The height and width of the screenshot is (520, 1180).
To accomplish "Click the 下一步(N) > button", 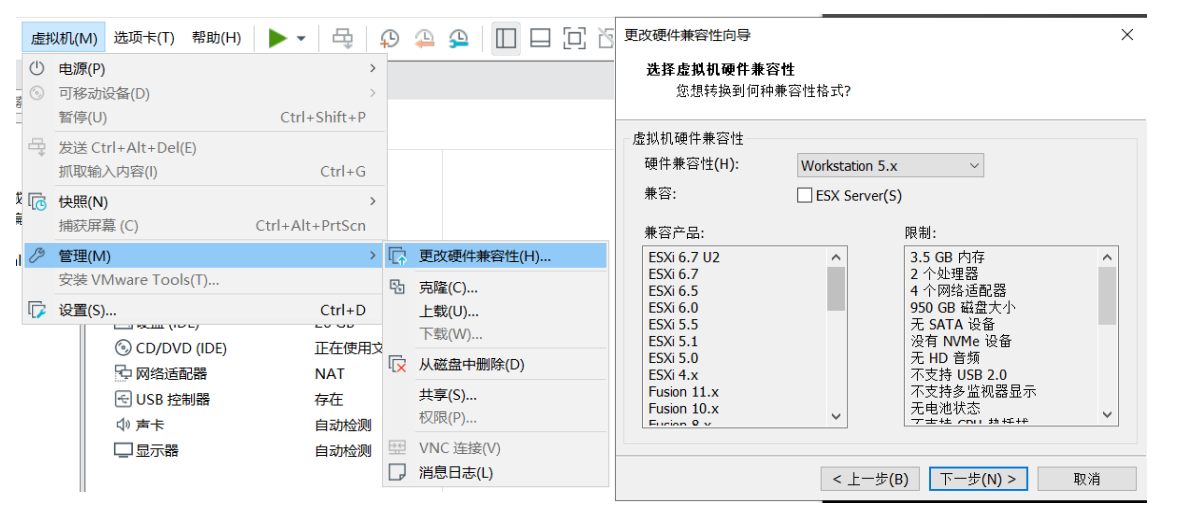I will (978, 479).
